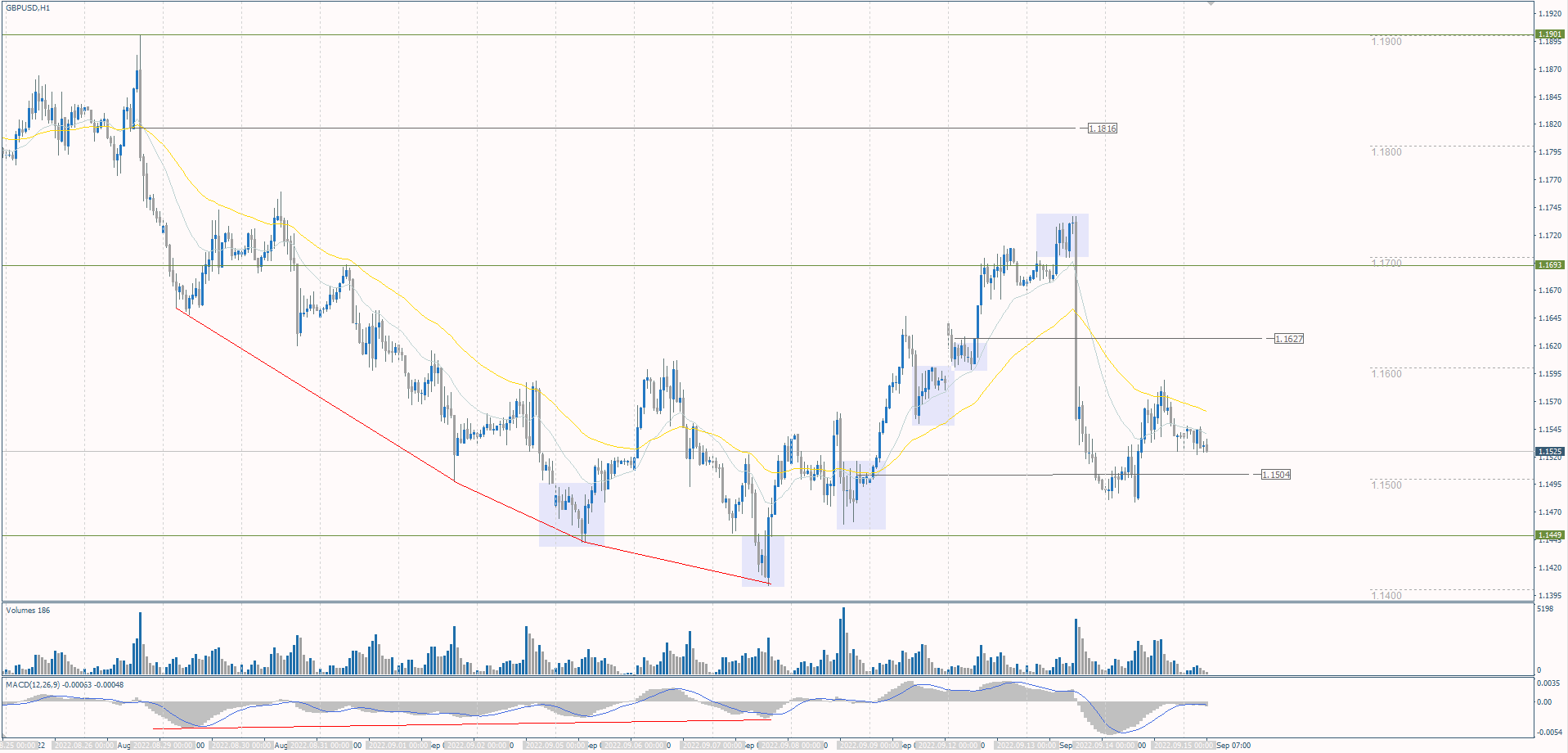
Task: Click the Sep 07:00 time label
Action: (1233, 746)
